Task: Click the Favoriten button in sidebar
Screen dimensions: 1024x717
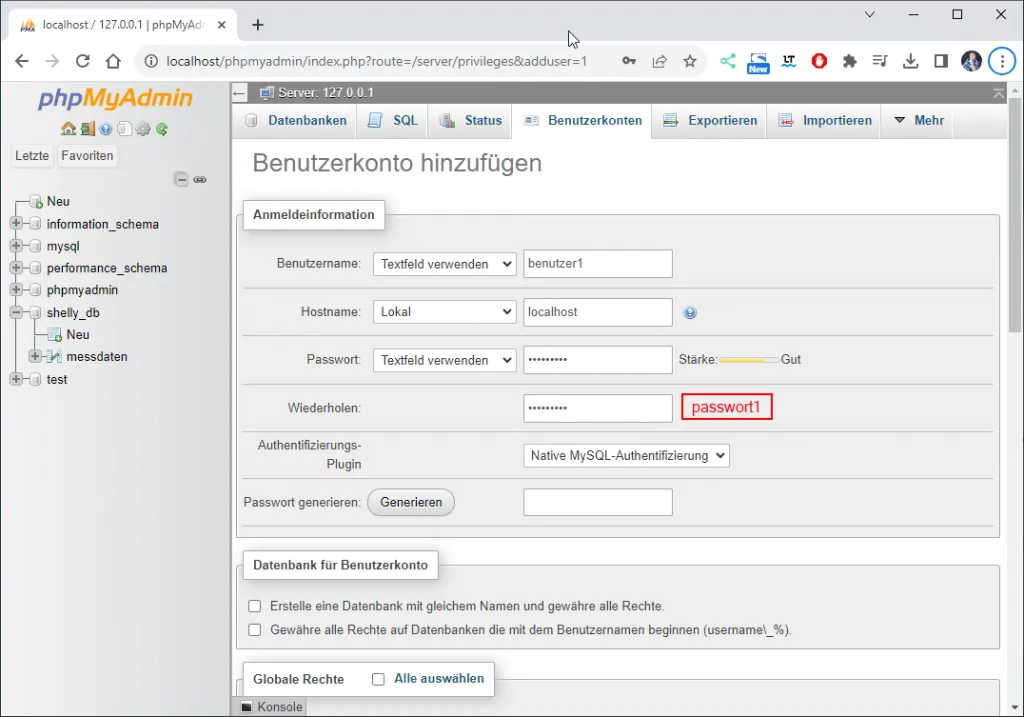Action: pyautogui.click(x=87, y=156)
